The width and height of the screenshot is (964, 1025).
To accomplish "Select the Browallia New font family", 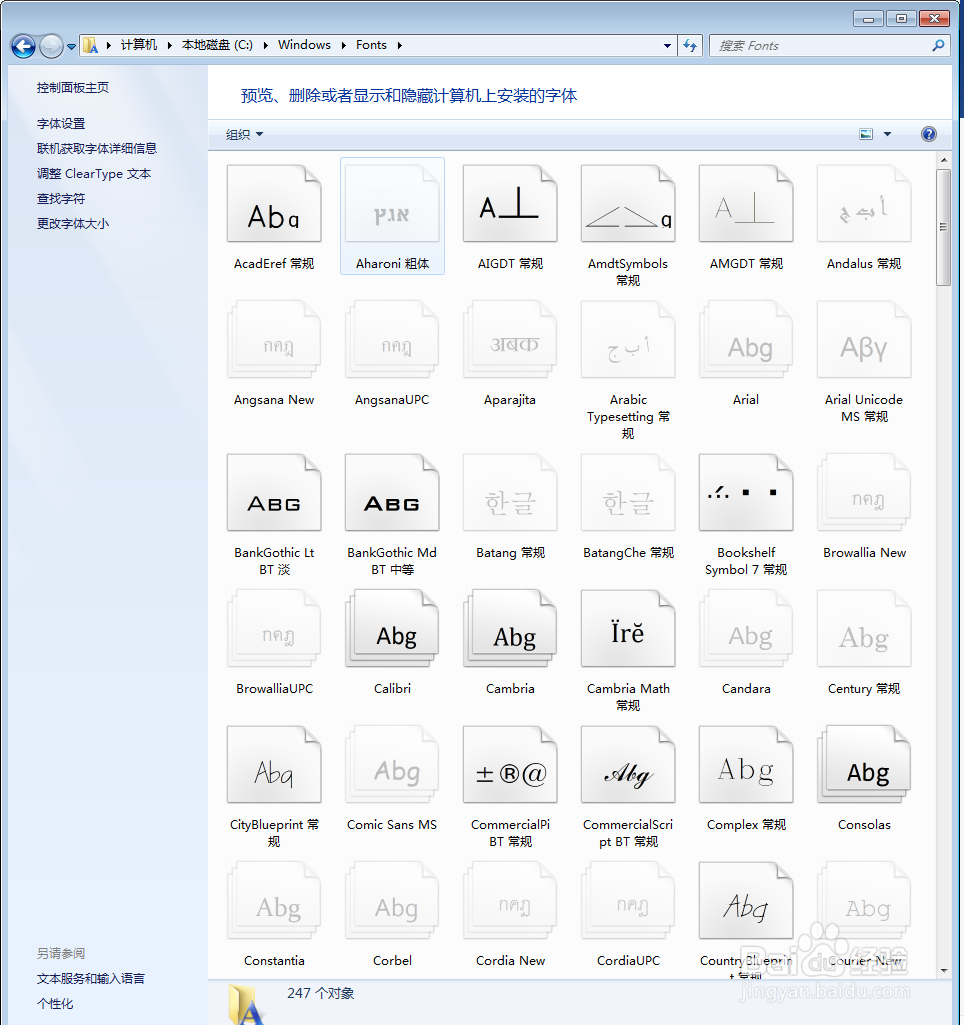I will [x=864, y=493].
